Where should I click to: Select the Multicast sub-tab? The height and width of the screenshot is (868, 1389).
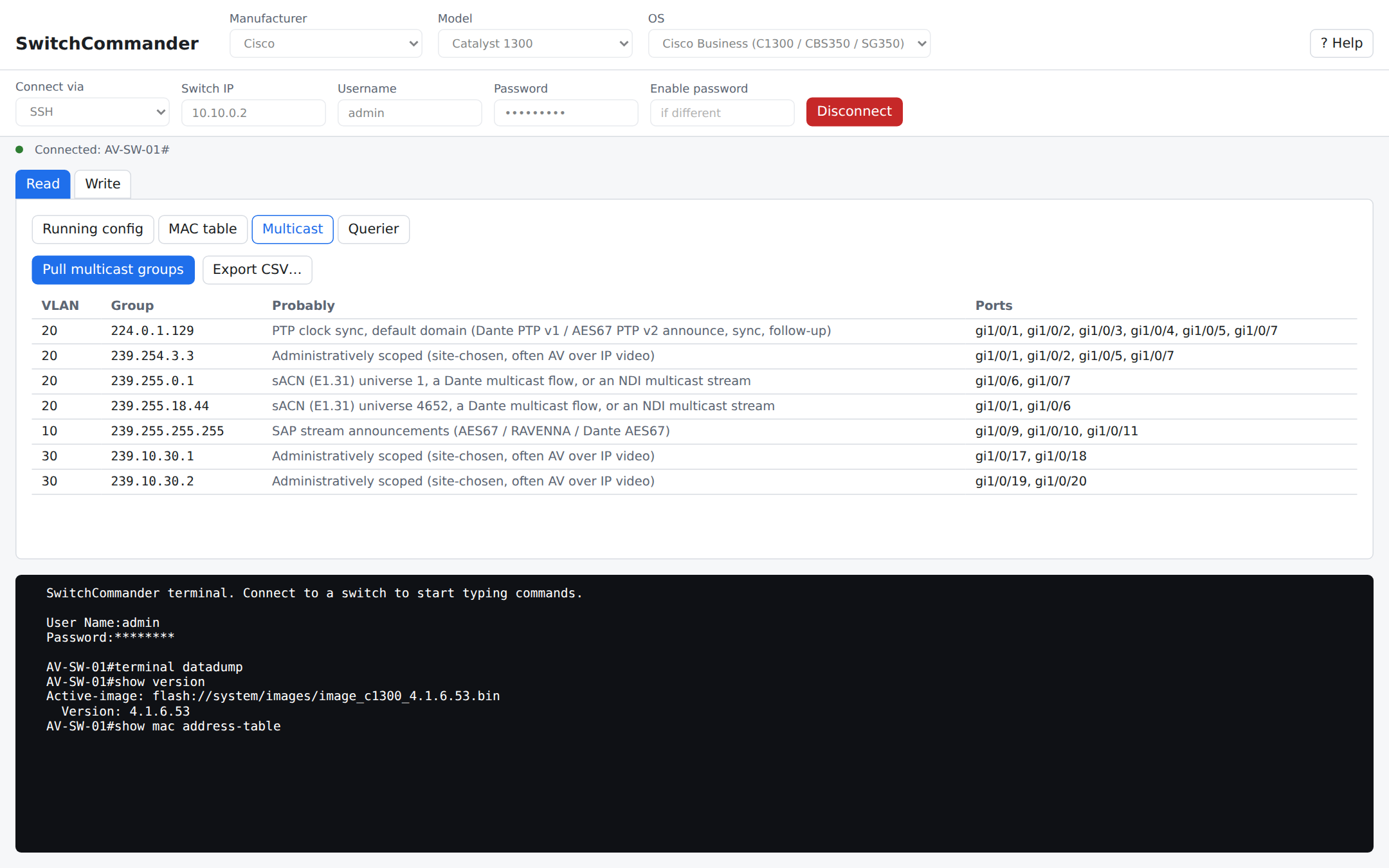293,229
